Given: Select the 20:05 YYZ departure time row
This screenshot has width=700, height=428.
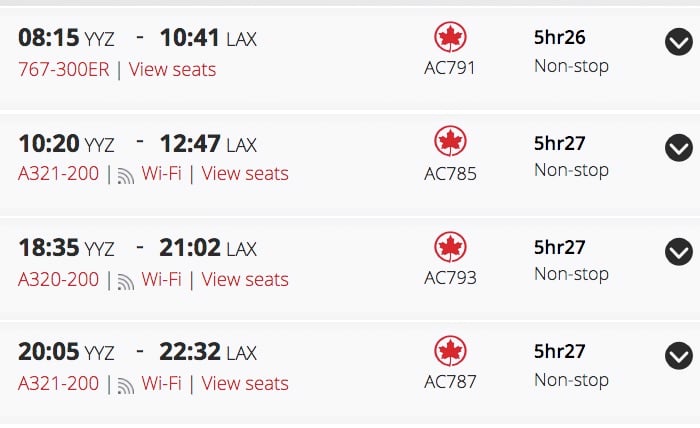Looking at the screenshot, I should tap(350, 373).
